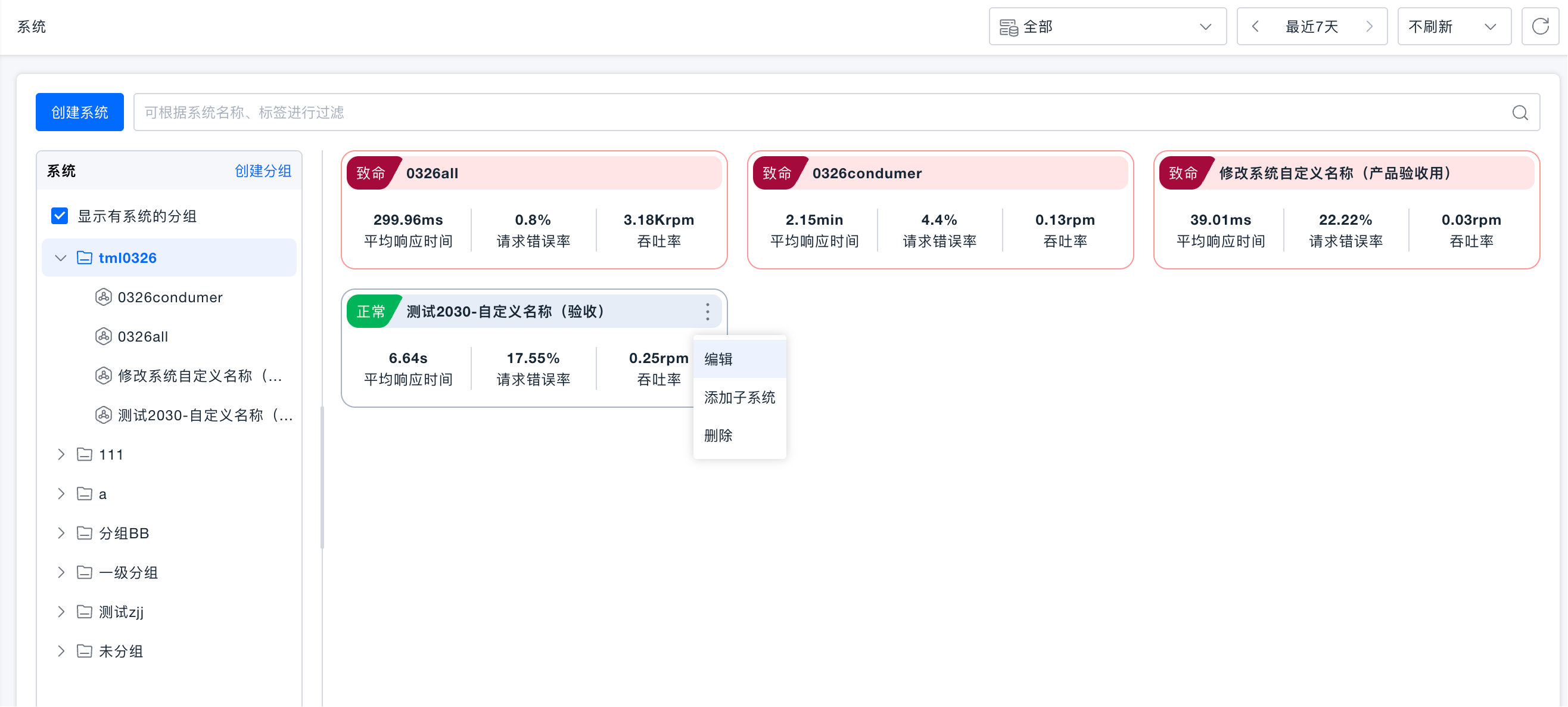Select 0326condumer in the system tree

coord(170,297)
